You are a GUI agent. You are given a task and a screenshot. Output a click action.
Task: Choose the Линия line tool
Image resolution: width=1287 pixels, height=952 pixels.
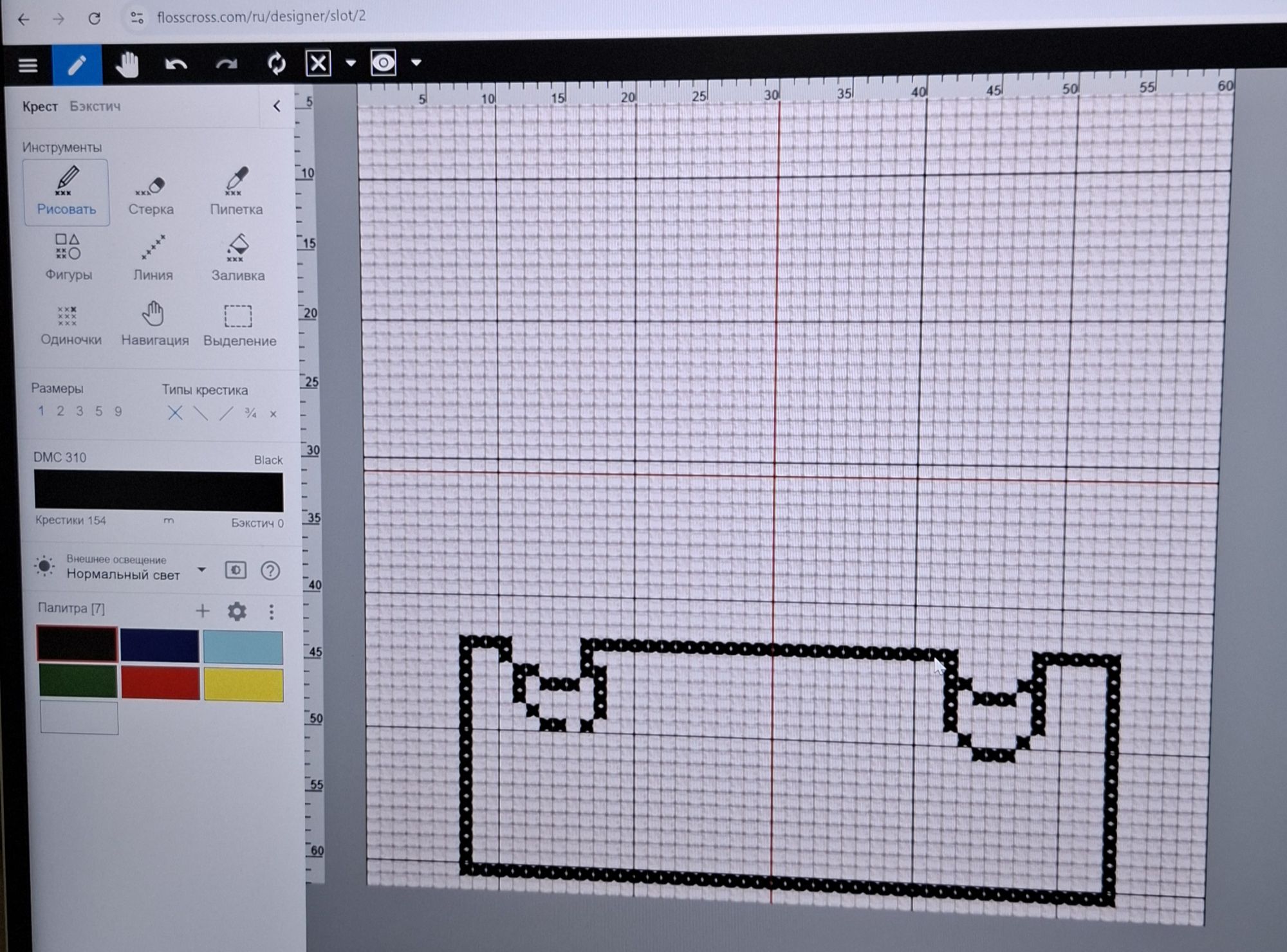pyautogui.click(x=153, y=258)
